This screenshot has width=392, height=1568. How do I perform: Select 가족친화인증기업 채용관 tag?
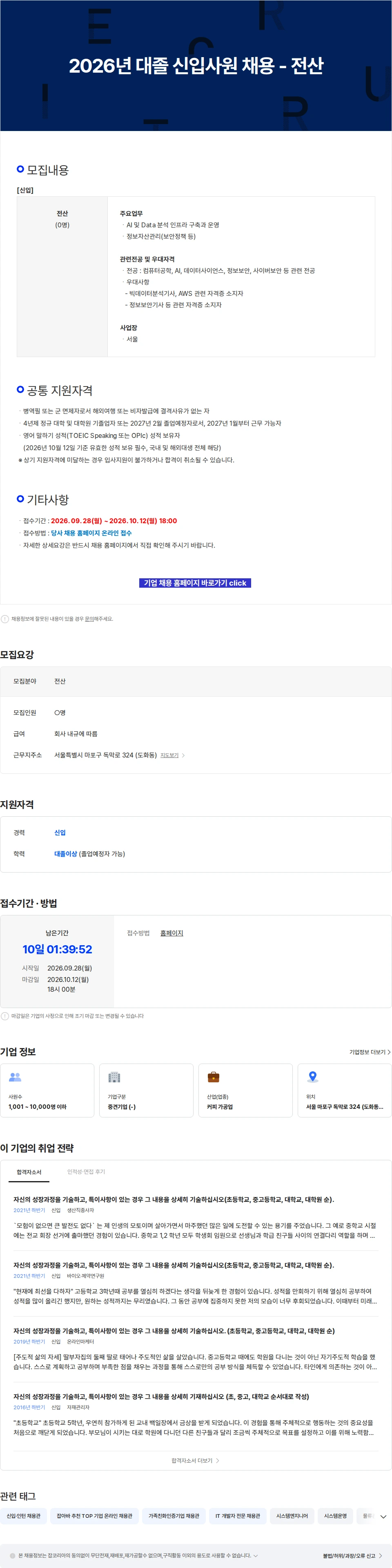[x=174, y=1516]
